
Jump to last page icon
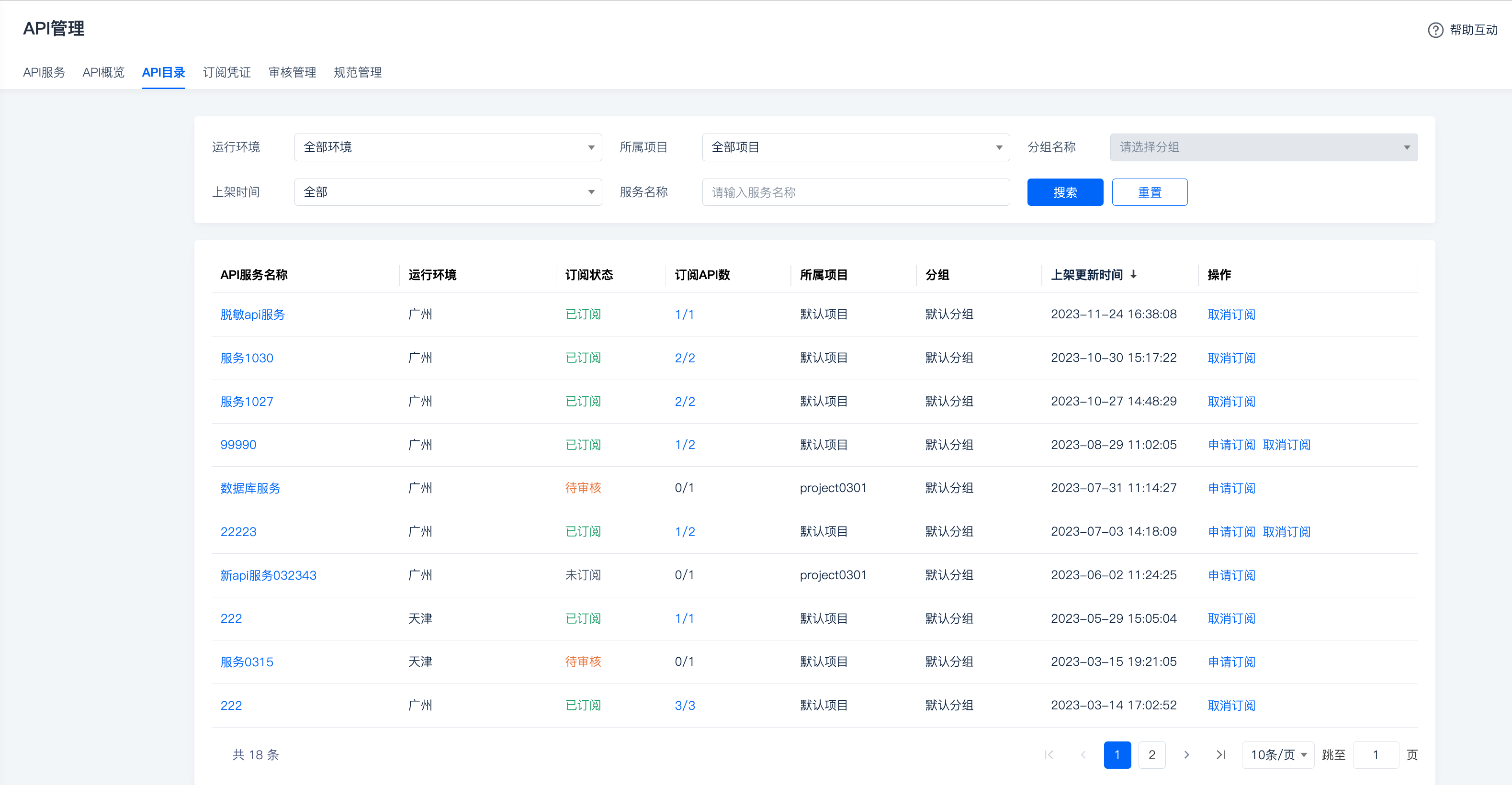tap(1220, 754)
